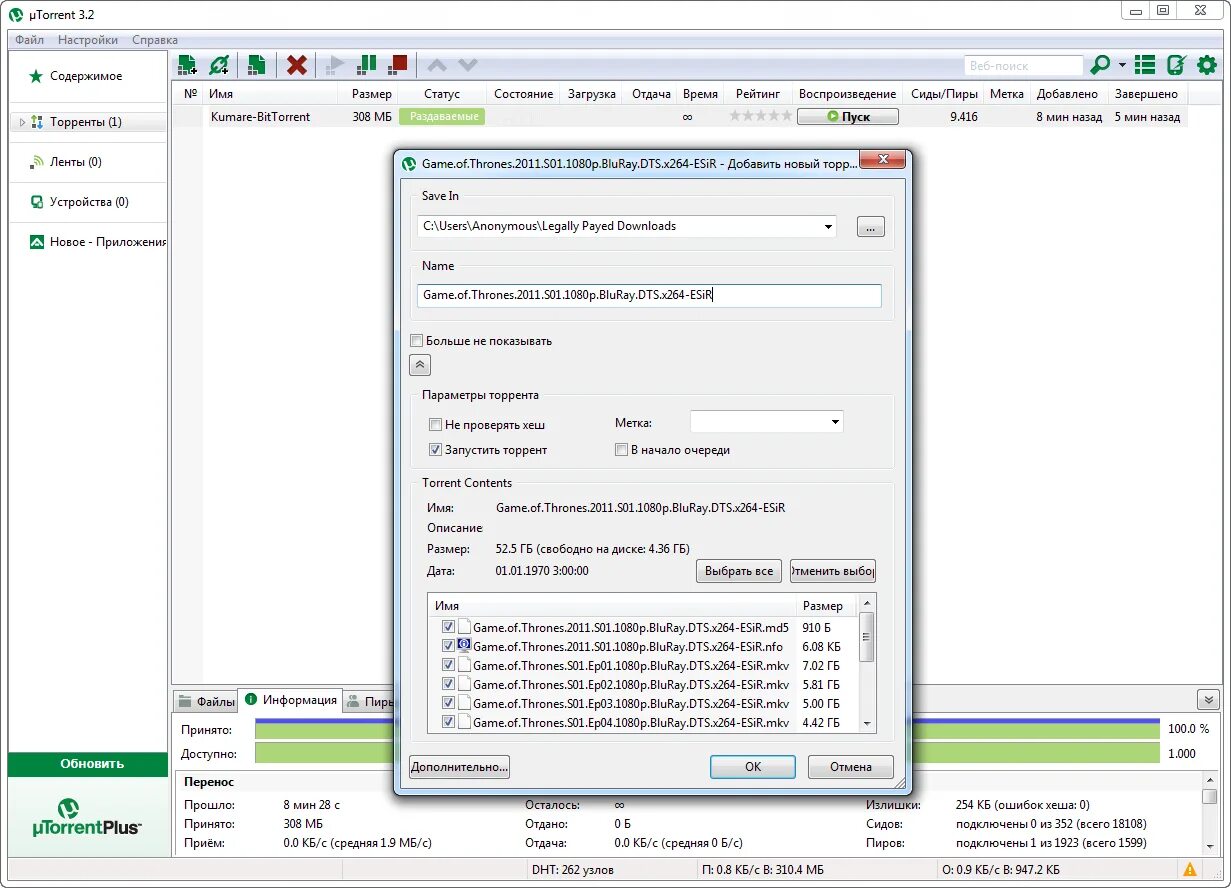This screenshot has height=888, width=1231.
Task: Click the icon beside Новое - Приложения
Action: [x=37, y=242]
